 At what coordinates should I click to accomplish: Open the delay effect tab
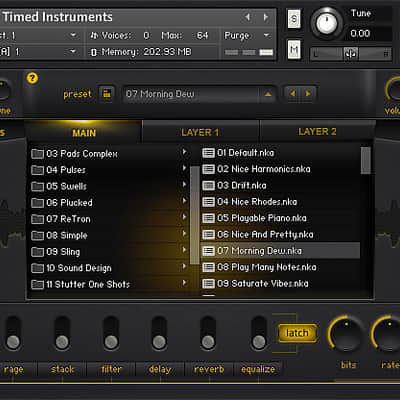point(160,369)
